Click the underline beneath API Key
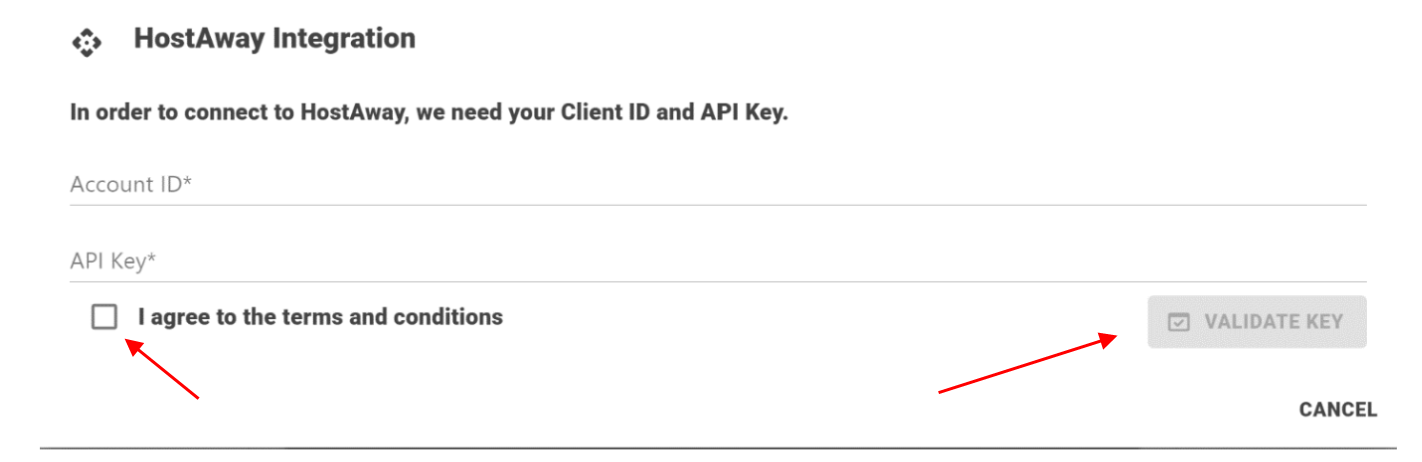1422x462 pixels. [718, 282]
